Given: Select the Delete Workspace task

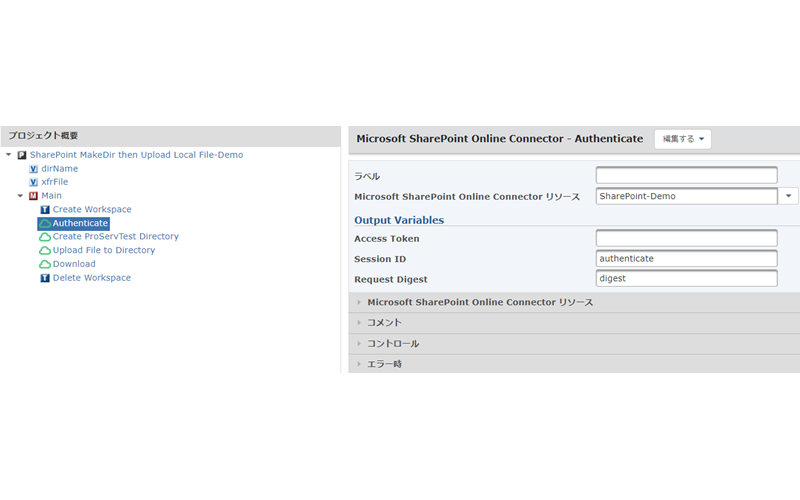Looking at the screenshot, I should [x=92, y=278].
